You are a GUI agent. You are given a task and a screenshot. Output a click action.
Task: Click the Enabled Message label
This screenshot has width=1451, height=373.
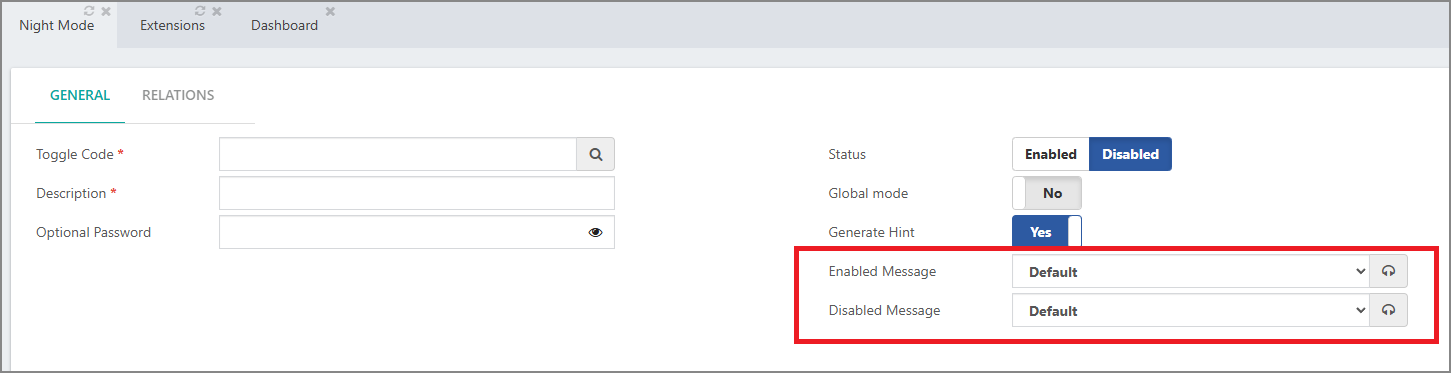click(883, 271)
